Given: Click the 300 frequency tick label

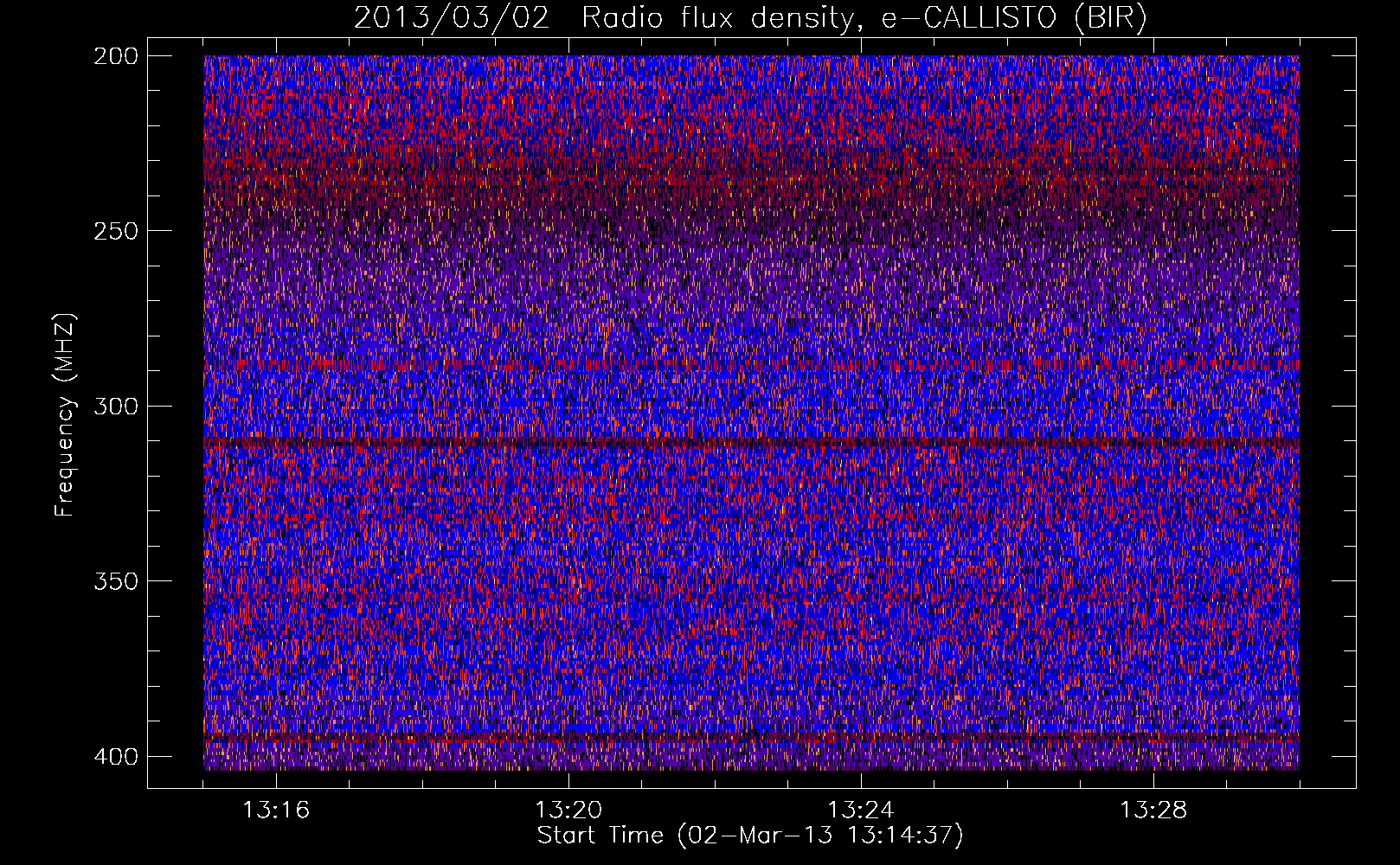Looking at the screenshot, I should point(115,406).
